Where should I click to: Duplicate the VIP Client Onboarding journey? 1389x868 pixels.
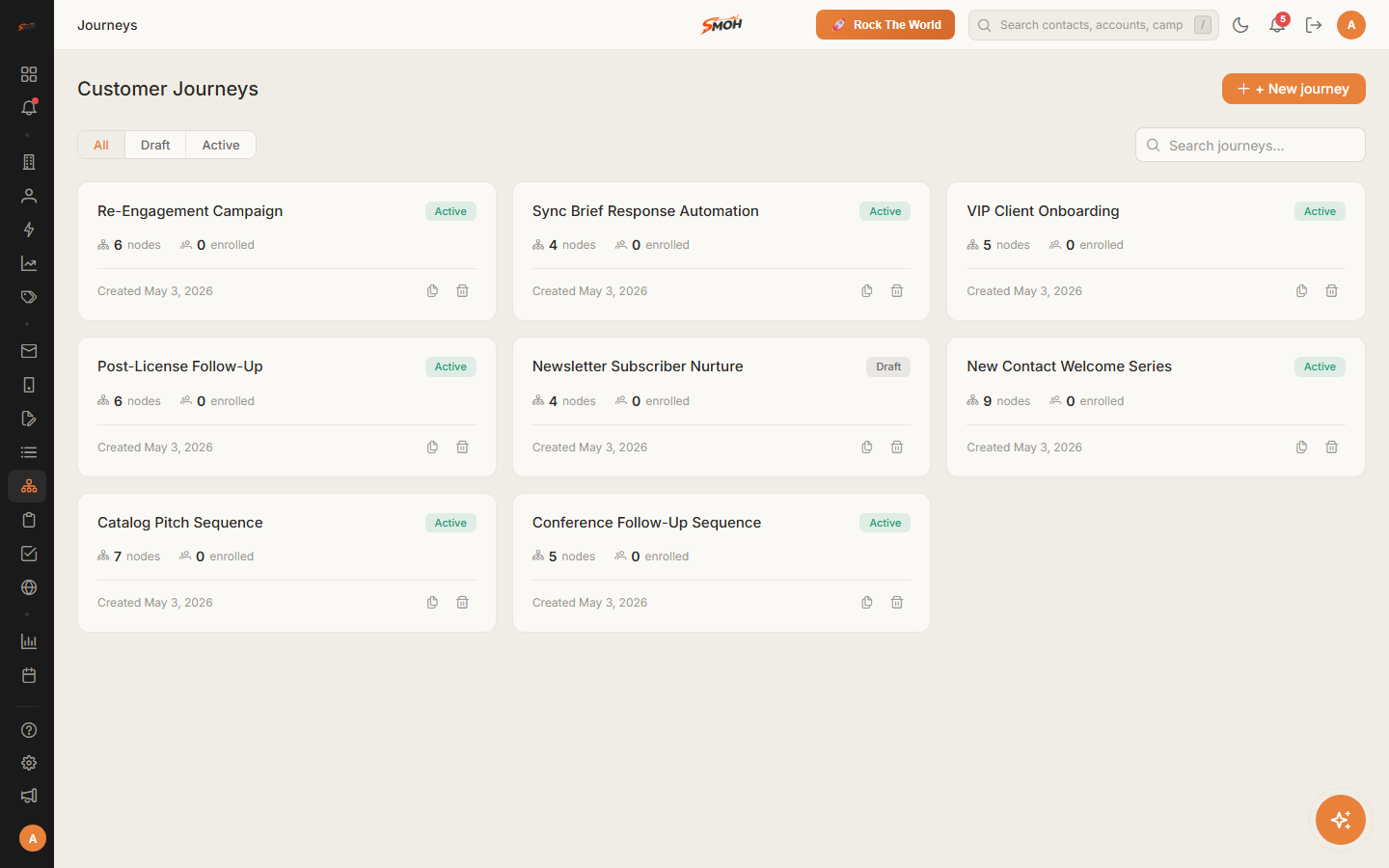[1301, 291]
